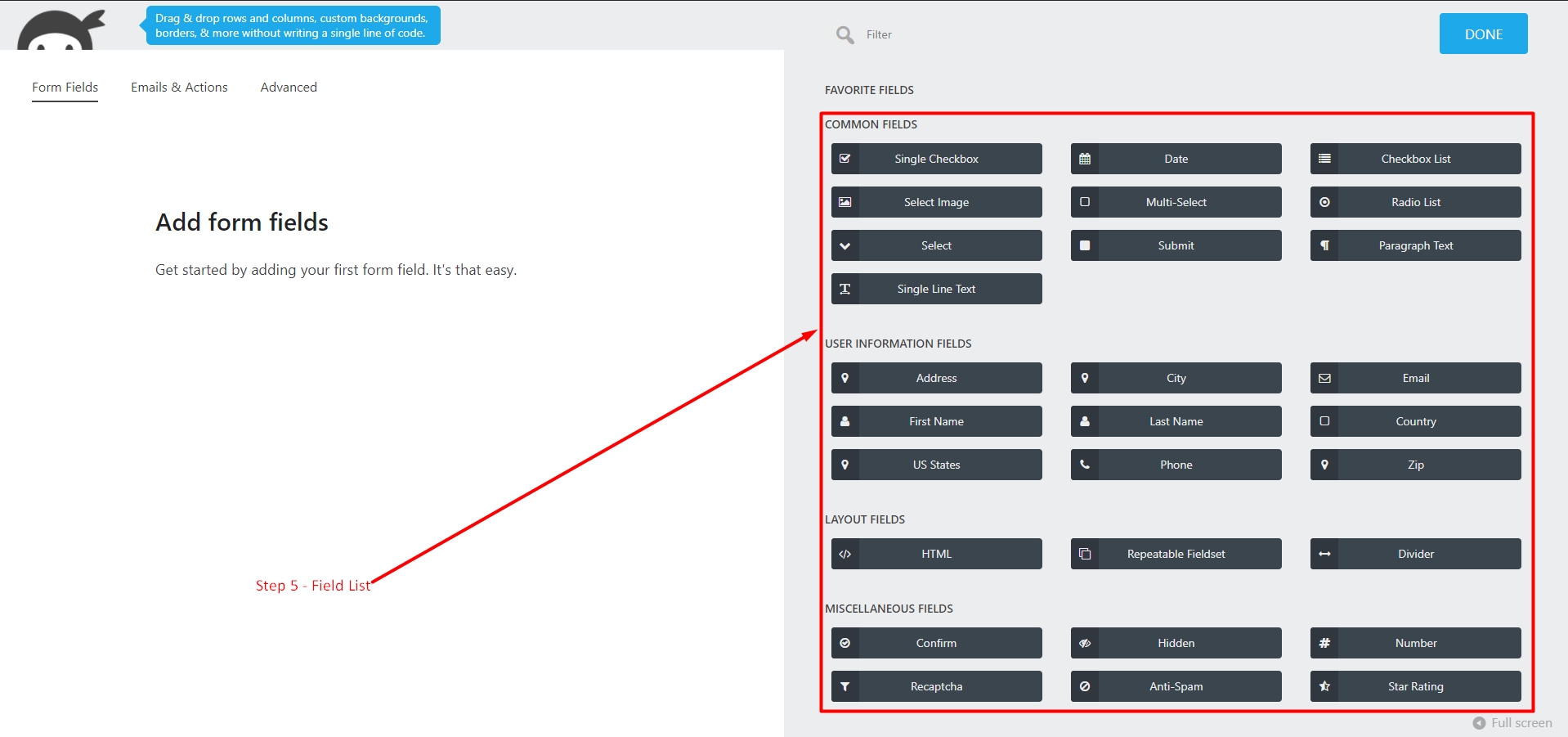Click the envelope icon on Email field
This screenshot has width=1568, height=737.
coord(1324,378)
